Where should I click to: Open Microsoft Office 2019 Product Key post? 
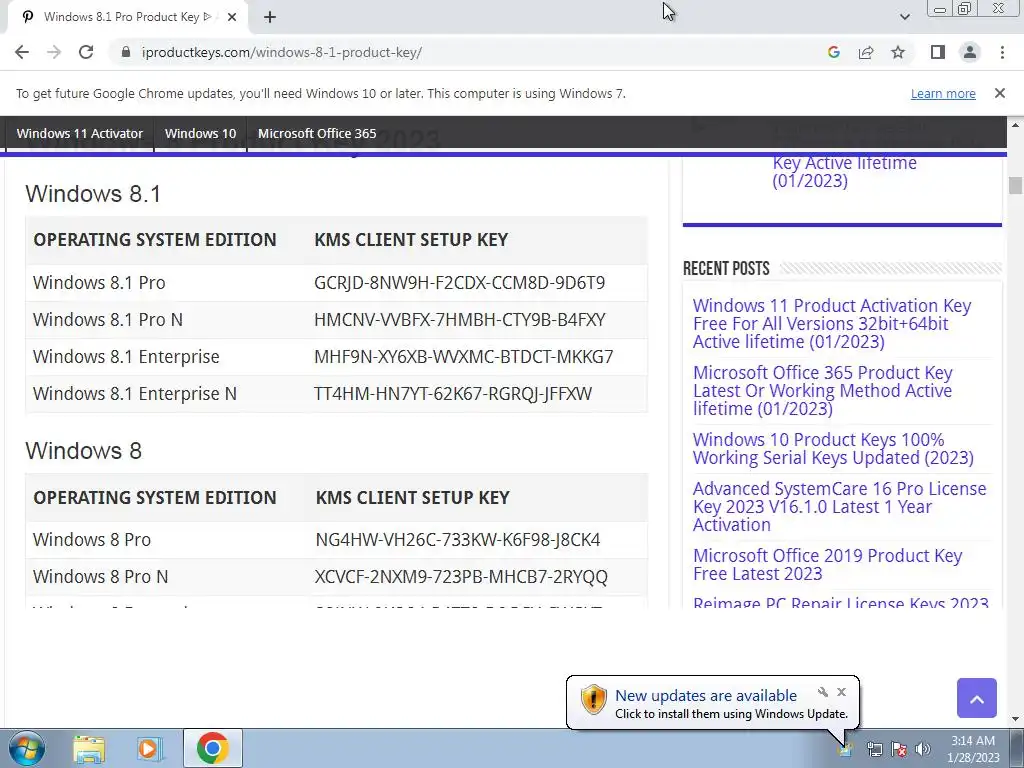(x=827, y=564)
